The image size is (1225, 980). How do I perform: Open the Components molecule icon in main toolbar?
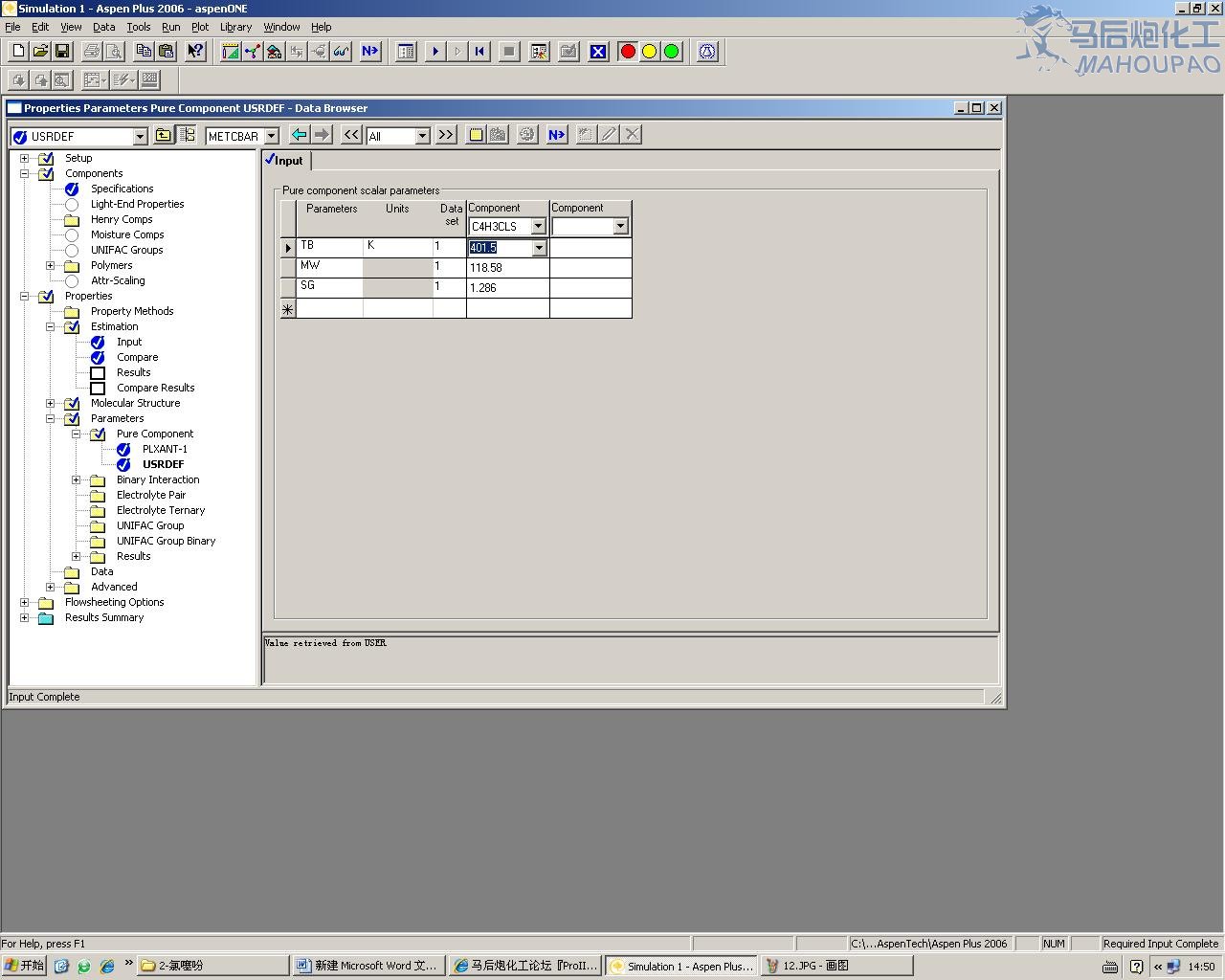click(253, 52)
